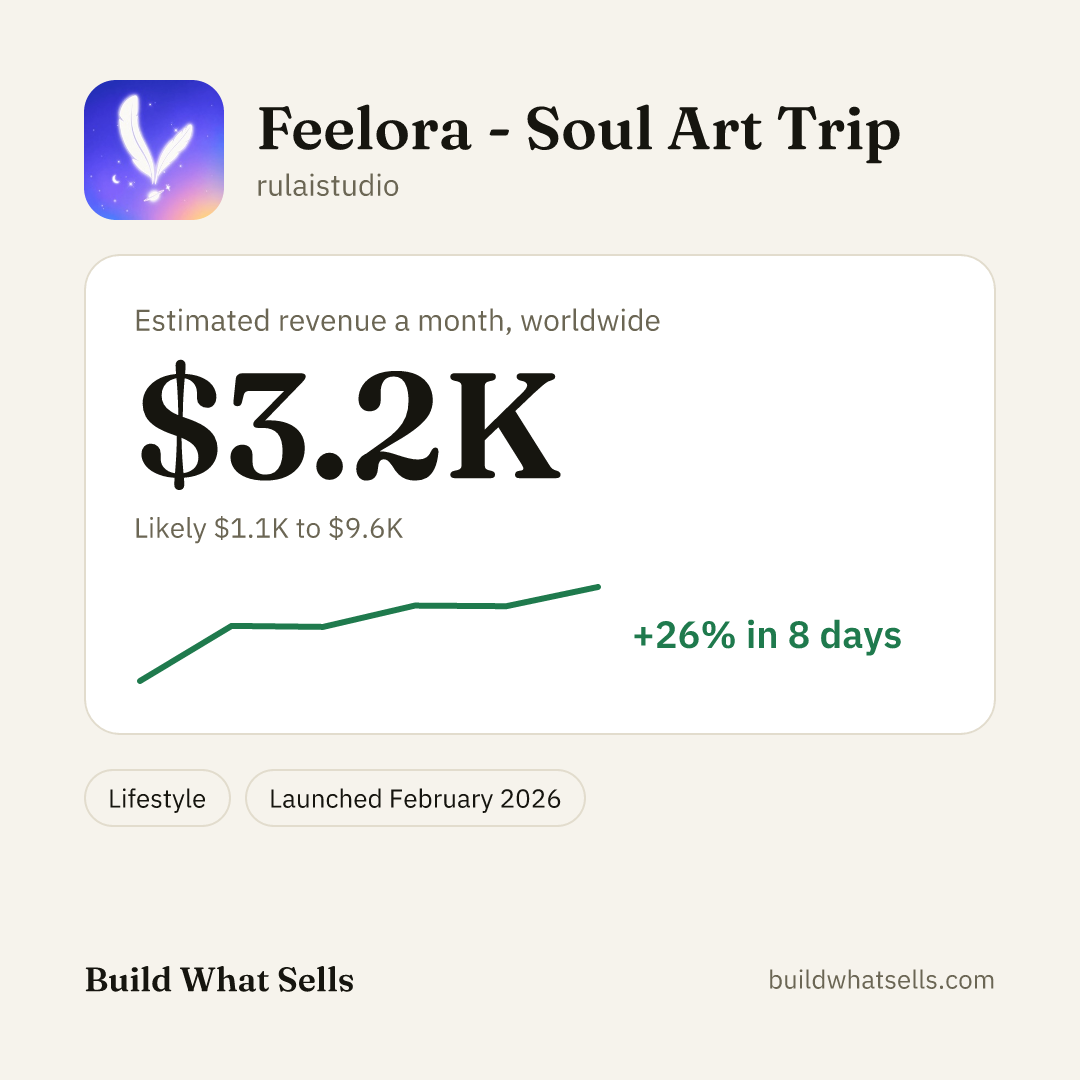The height and width of the screenshot is (1080, 1080).
Task: Click the first plateau of the green trend line
Action: pyautogui.click(x=278, y=626)
